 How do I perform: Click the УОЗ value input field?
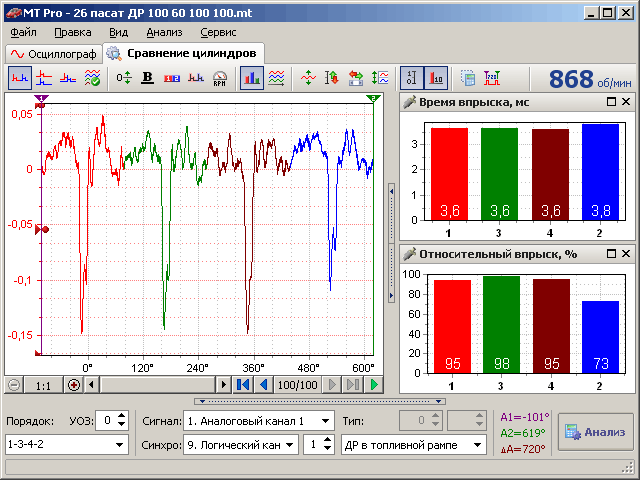(106, 421)
